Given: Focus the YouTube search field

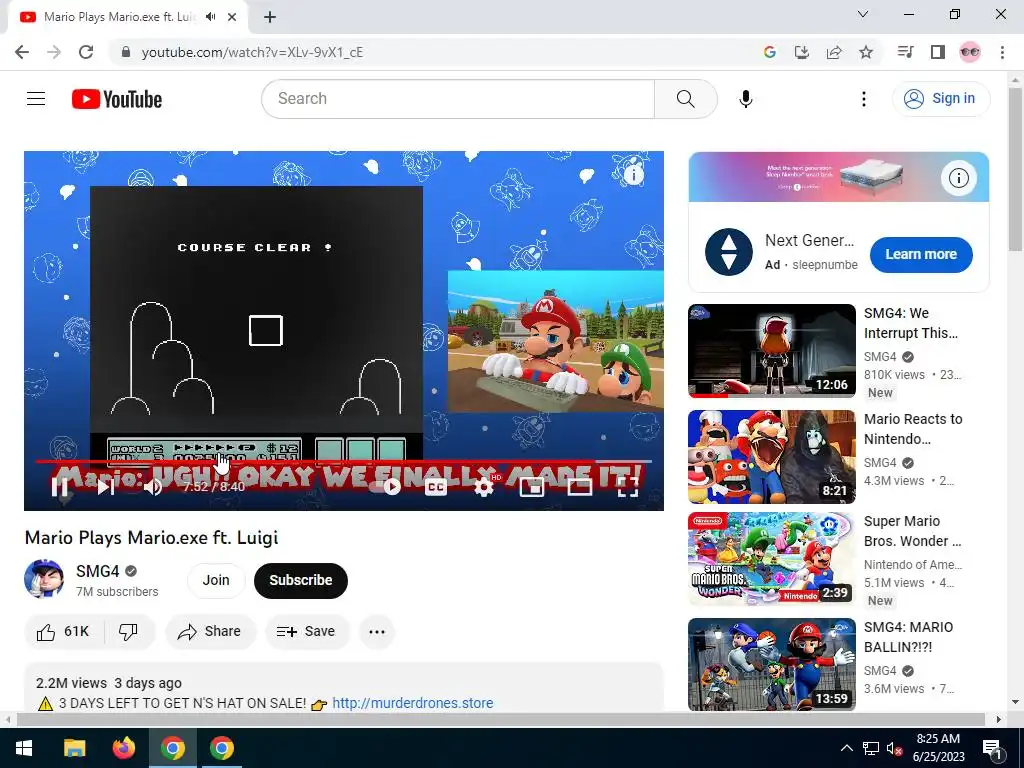Looking at the screenshot, I should pos(458,99).
